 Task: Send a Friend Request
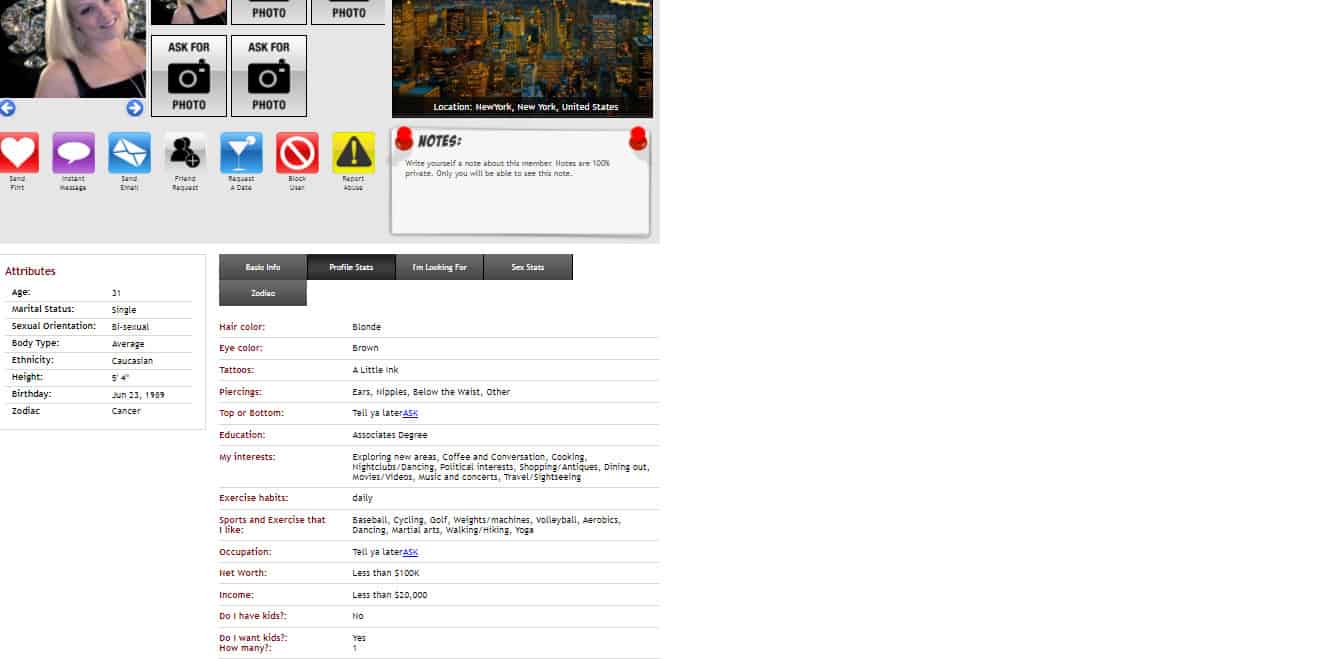click(x=185, y=153)
